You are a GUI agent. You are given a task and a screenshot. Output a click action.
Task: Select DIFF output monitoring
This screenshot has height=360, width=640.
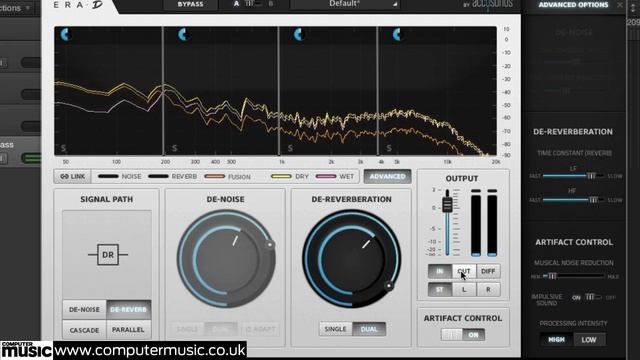click(488, 271)
